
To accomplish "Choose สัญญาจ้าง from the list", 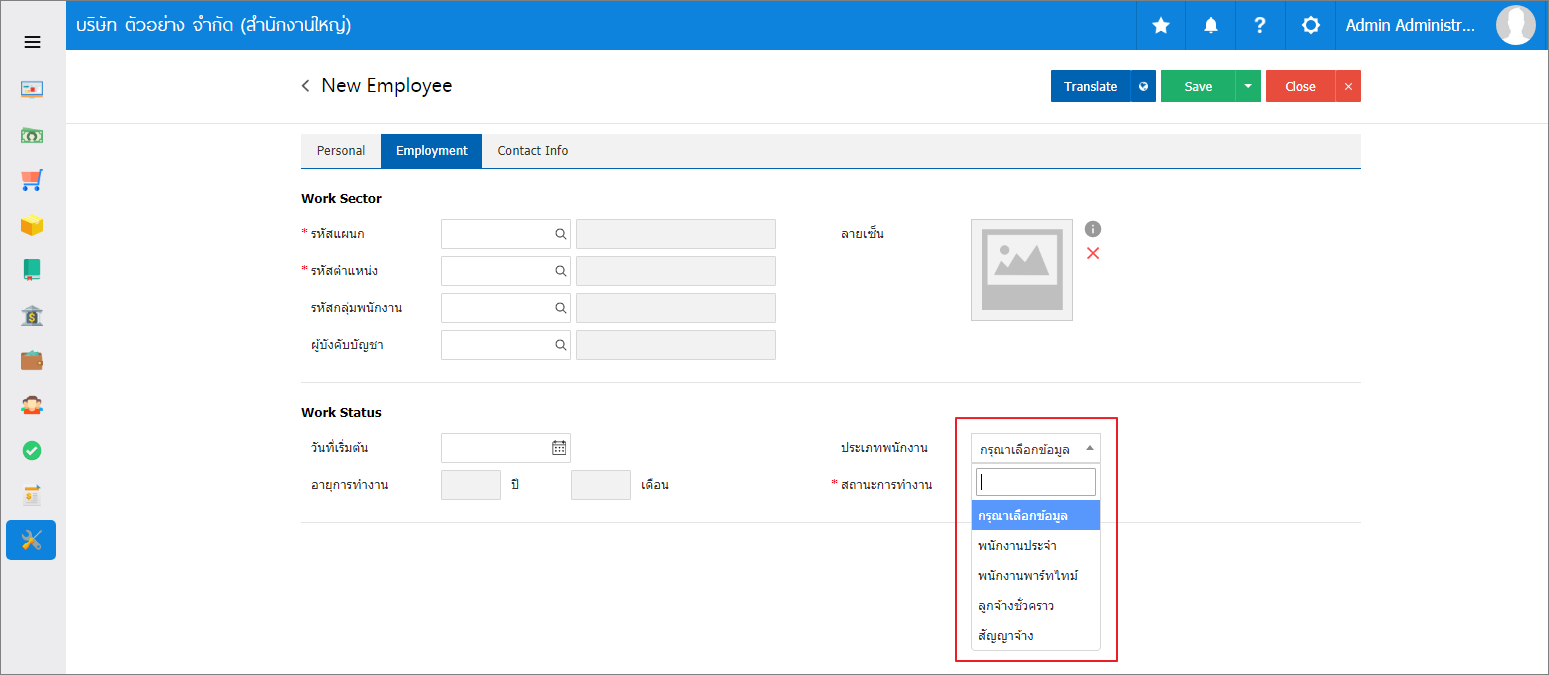I will [1036, 636].
